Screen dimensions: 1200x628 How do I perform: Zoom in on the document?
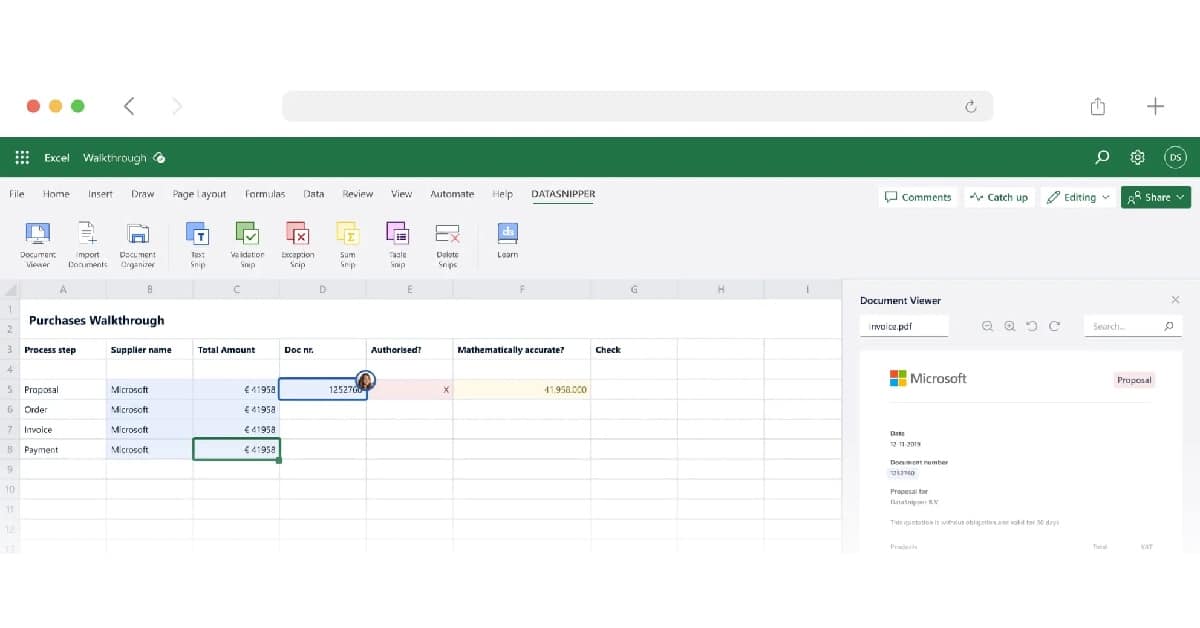(x=1010, y=326)
